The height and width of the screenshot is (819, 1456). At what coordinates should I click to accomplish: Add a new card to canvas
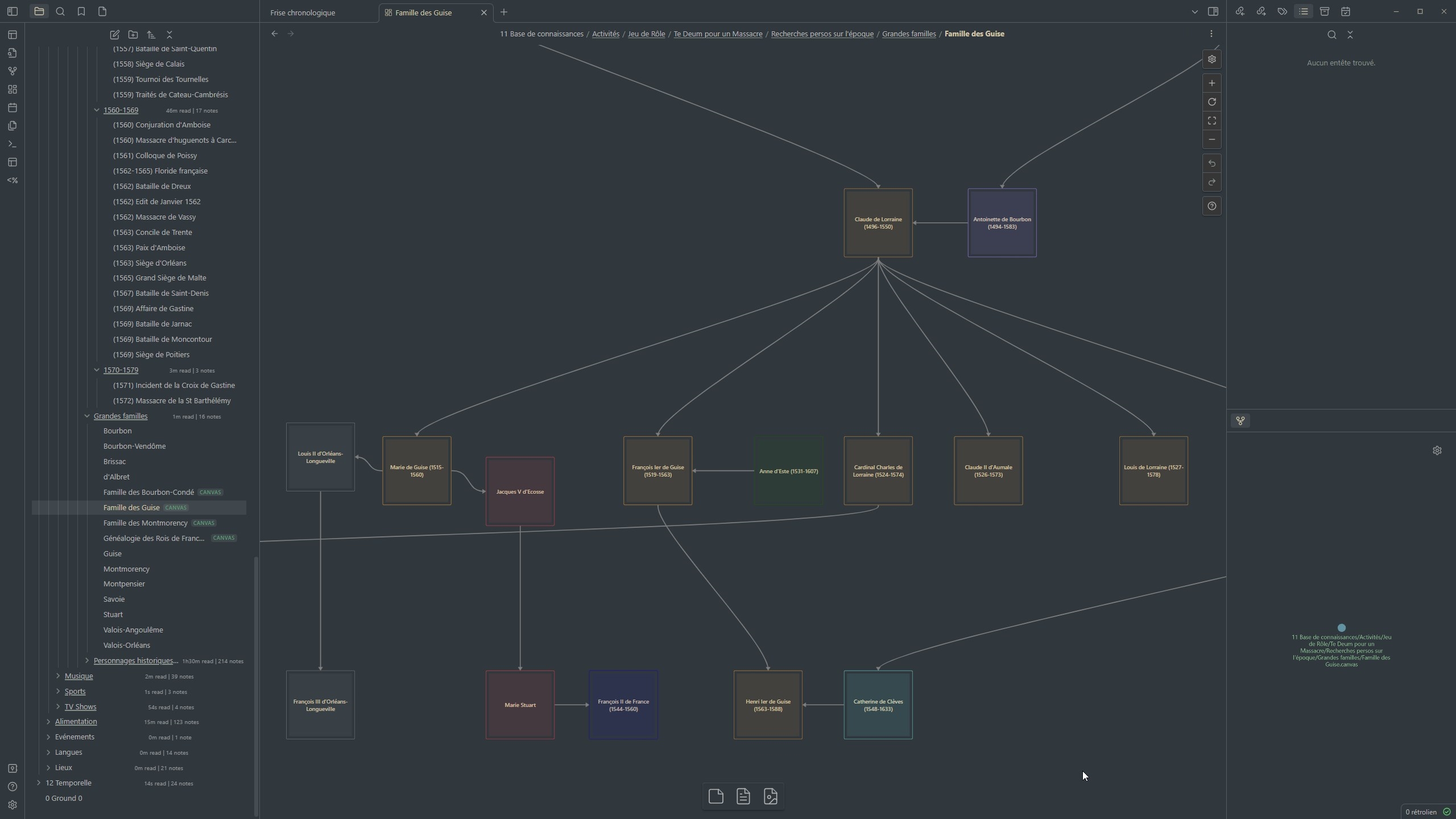click(715, 796)
